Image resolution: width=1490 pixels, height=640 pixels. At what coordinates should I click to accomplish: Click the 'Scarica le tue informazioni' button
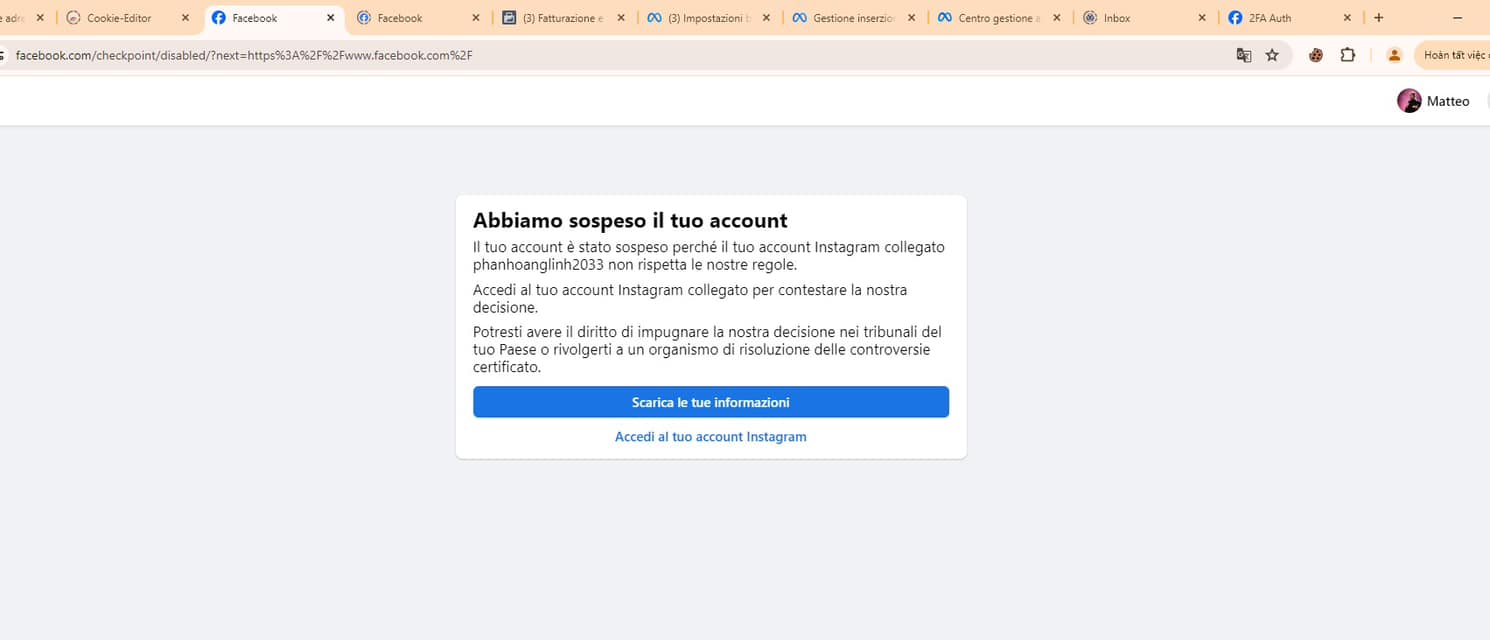point(710,402)
